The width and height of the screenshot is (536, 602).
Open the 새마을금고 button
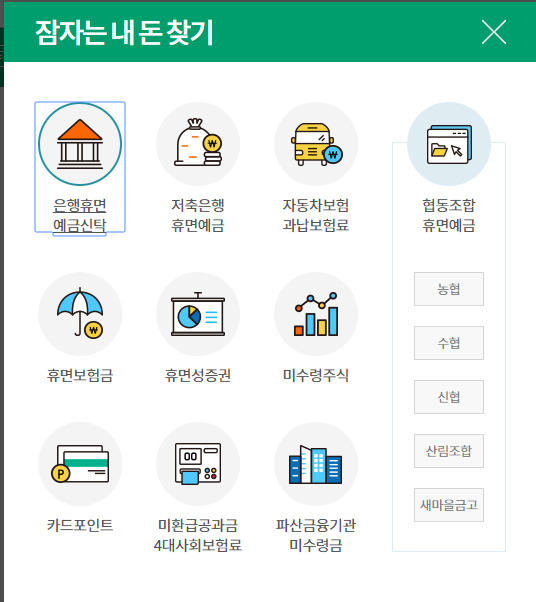pos(449,505)
